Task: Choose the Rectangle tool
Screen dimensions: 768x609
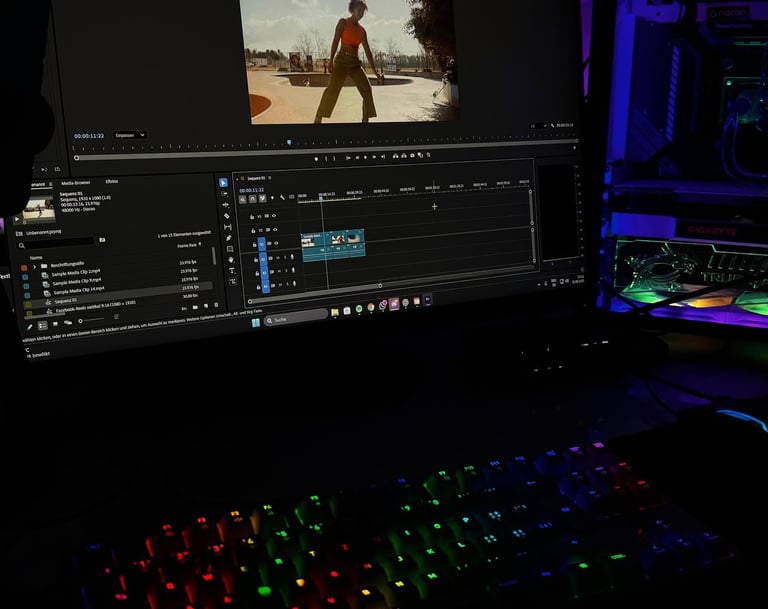Action: (x=230, y=249)
